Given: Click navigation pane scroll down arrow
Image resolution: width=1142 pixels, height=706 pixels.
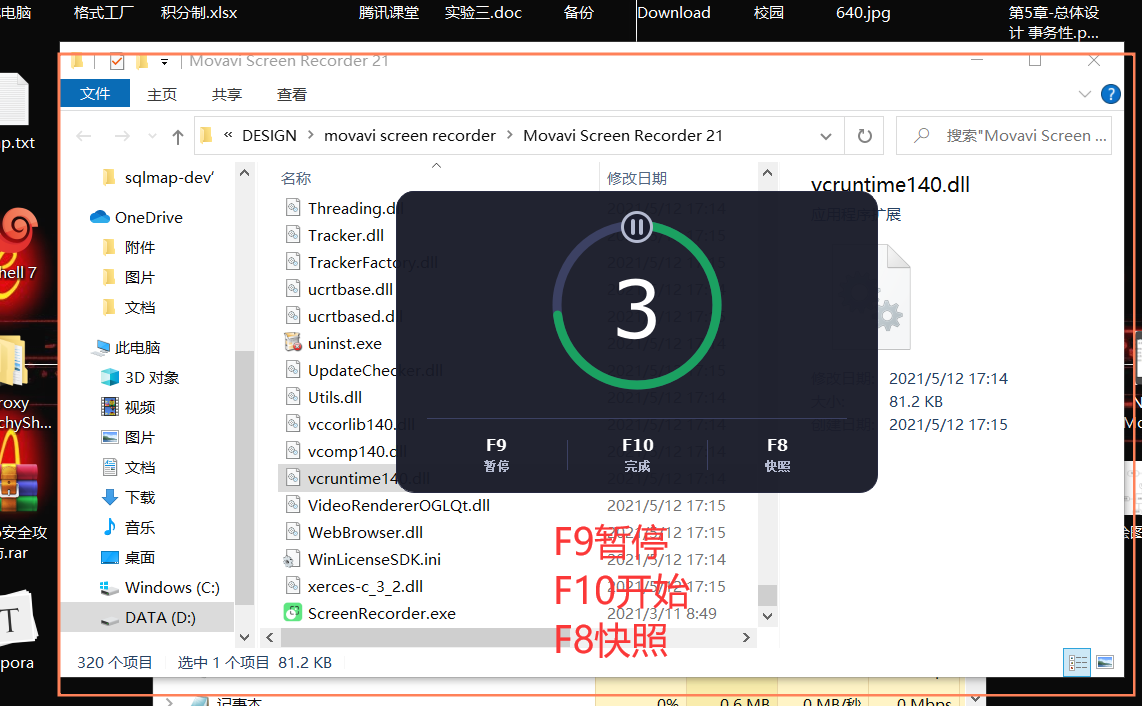Looking at the screenshot, I should pos(245,637).
